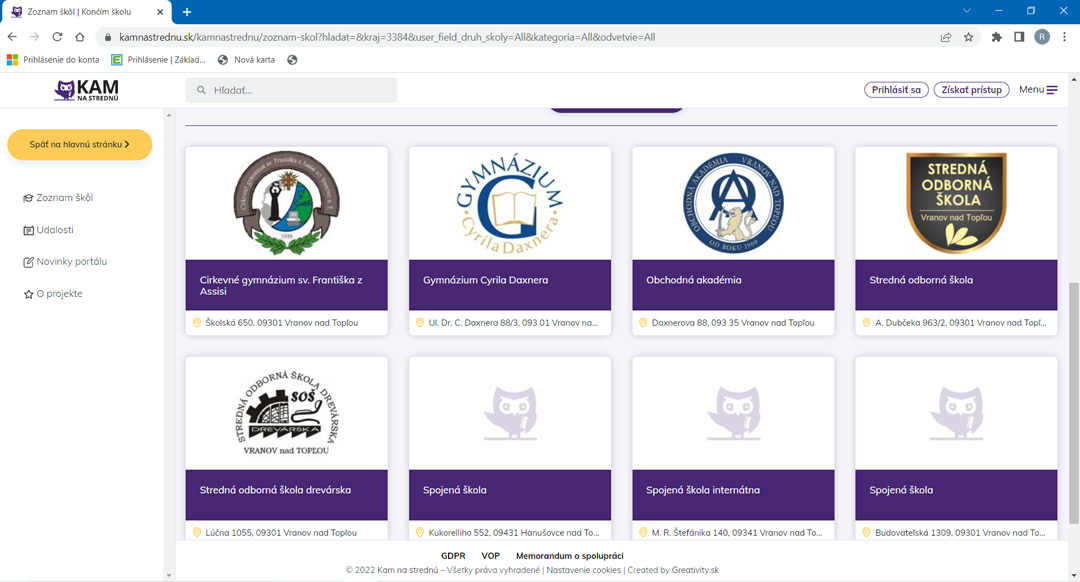Image resolution: width=1080 pixels, height=582 pixels.
Task: Open the Gymnázium Cyrila Daxnera school card
Action: coord(510,240)
